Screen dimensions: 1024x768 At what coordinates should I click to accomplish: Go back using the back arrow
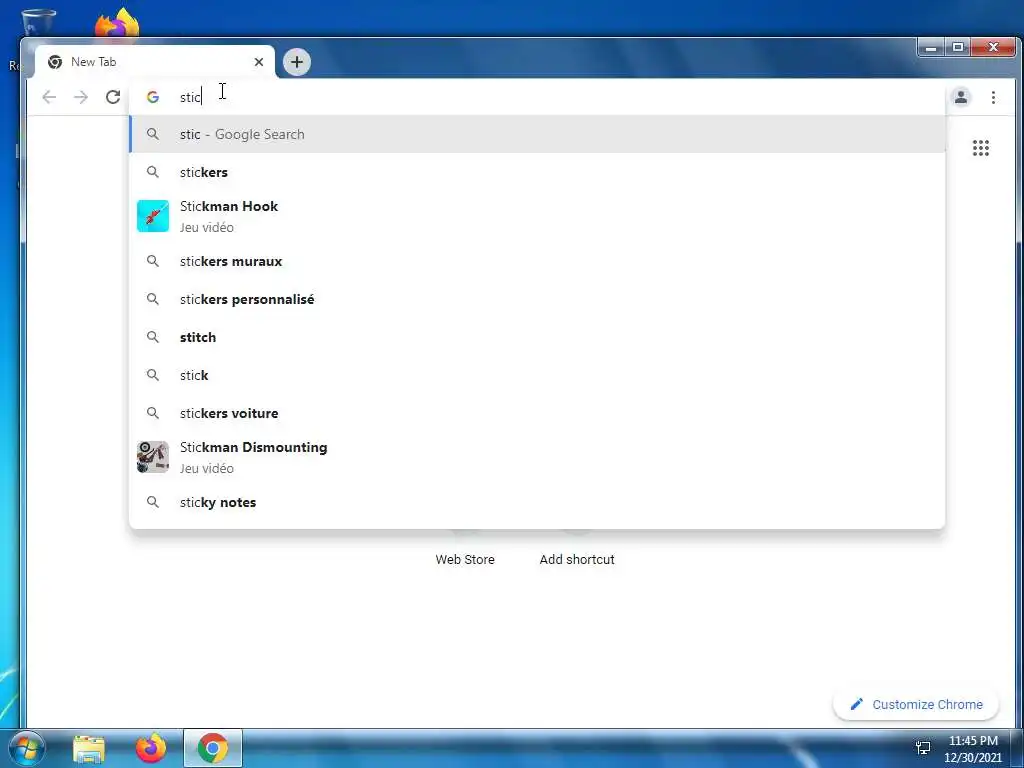[x=49, y=97]
